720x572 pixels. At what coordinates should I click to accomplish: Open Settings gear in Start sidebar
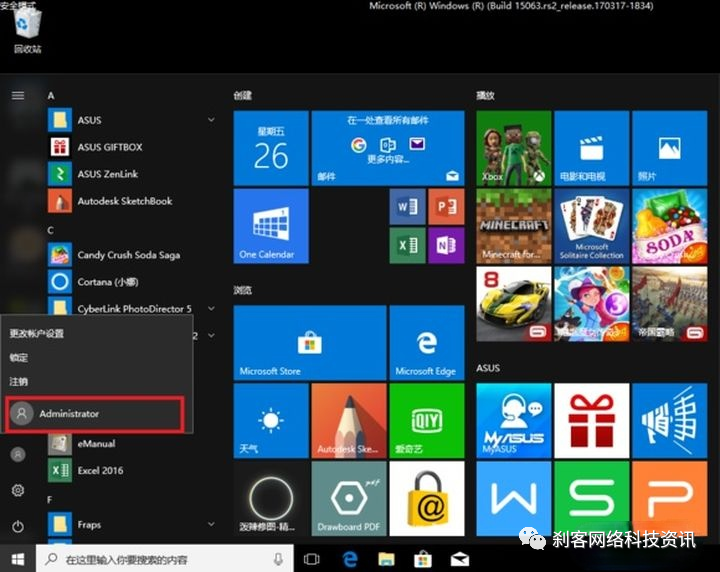pyautogui.click(x=18, y=490)
